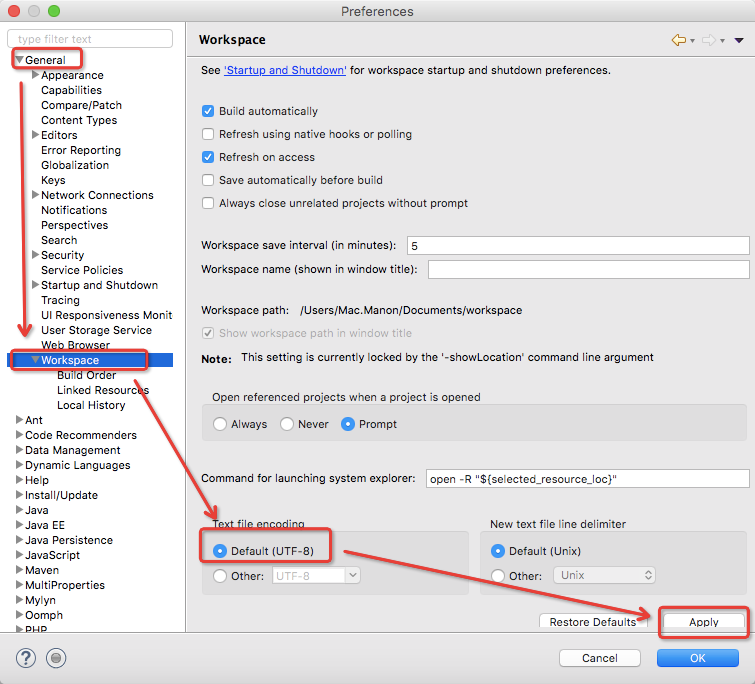Screen dimensions: 755x684
Task: Expand the Editors tree node
Action: [35, 135]
